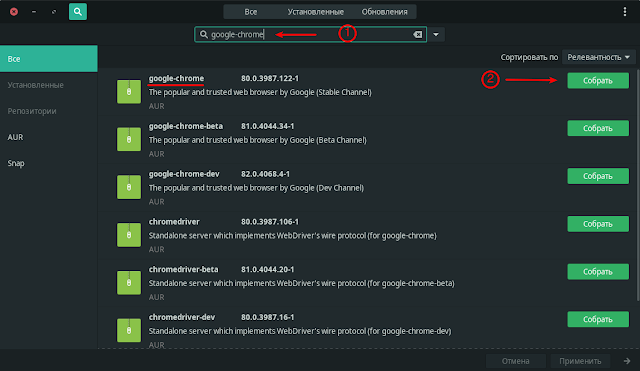Screen dimensions: 640x371
Task: Click Собрать for chromedriver
Action: 598,224
